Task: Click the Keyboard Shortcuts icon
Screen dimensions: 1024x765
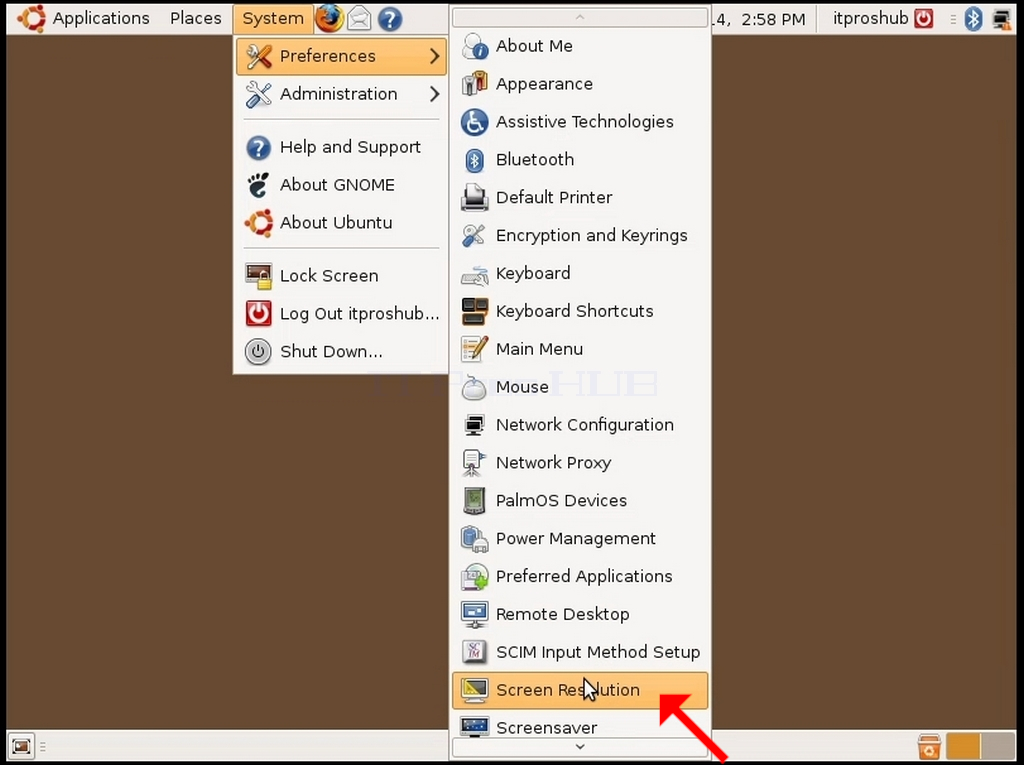Action: tap(475, 312)
